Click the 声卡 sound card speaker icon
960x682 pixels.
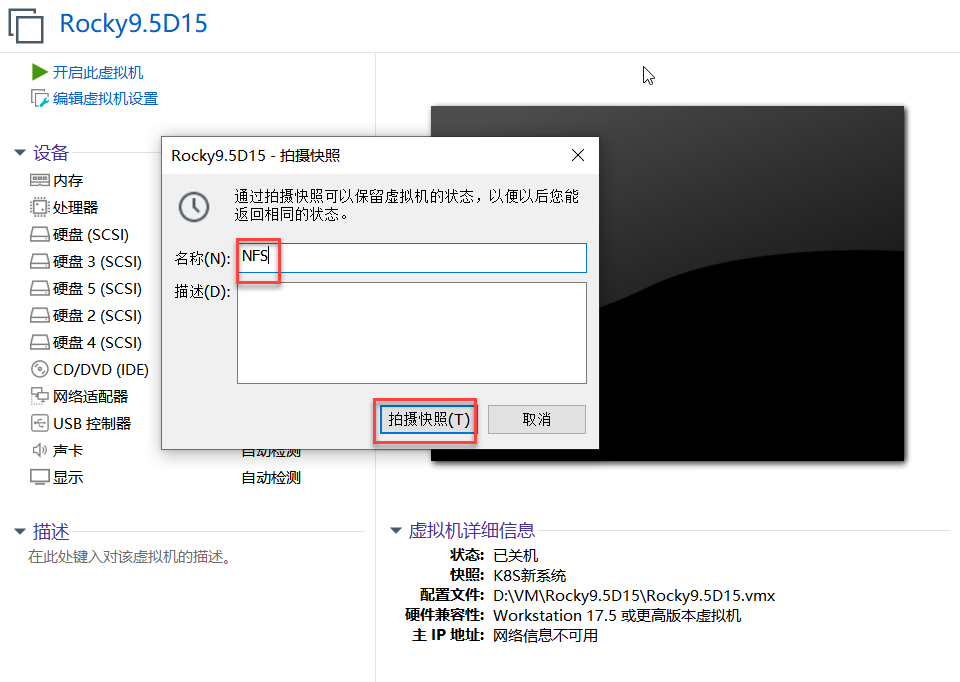pyautogui.click(x=40, y=451)
